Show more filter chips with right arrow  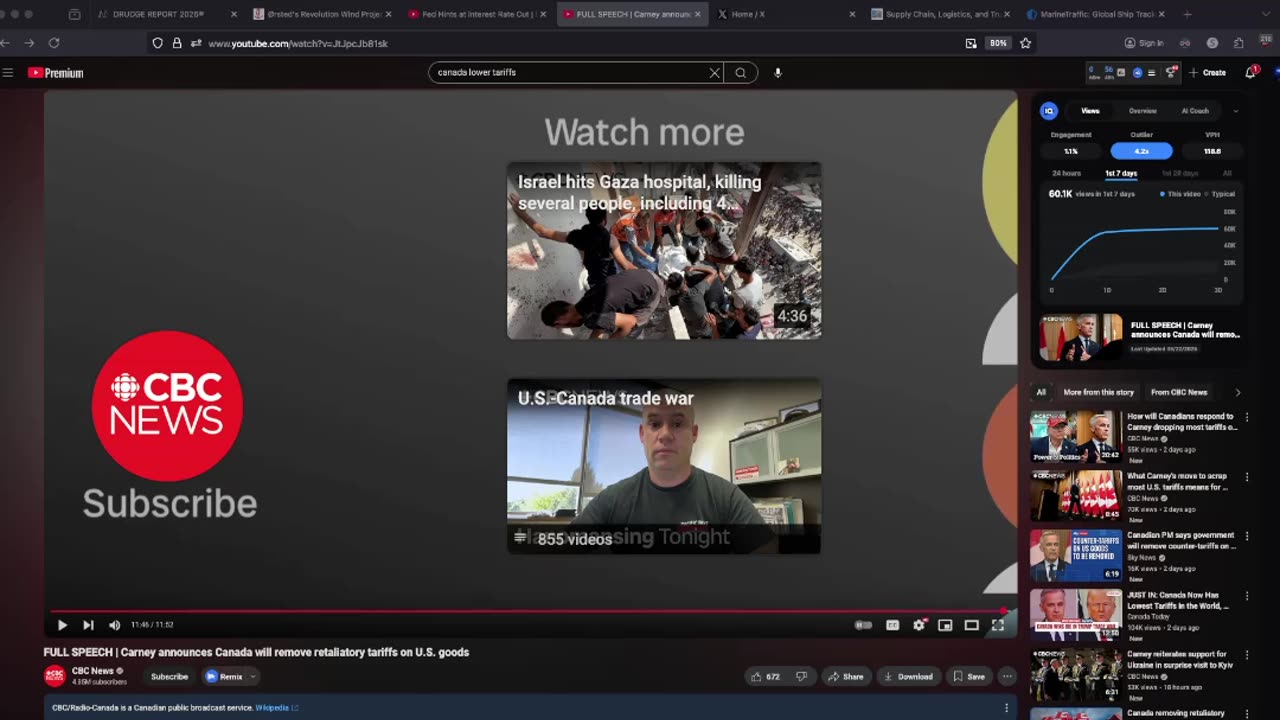1237,392
